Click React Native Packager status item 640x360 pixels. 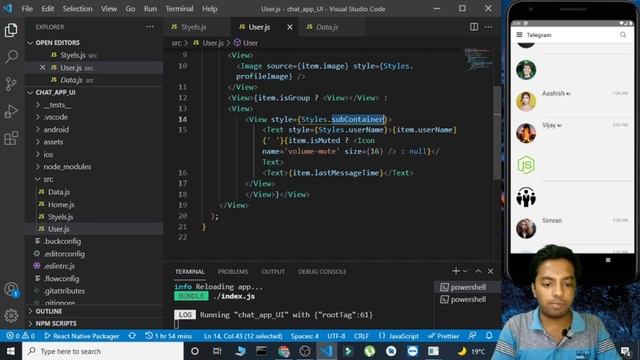pos(82,336)
